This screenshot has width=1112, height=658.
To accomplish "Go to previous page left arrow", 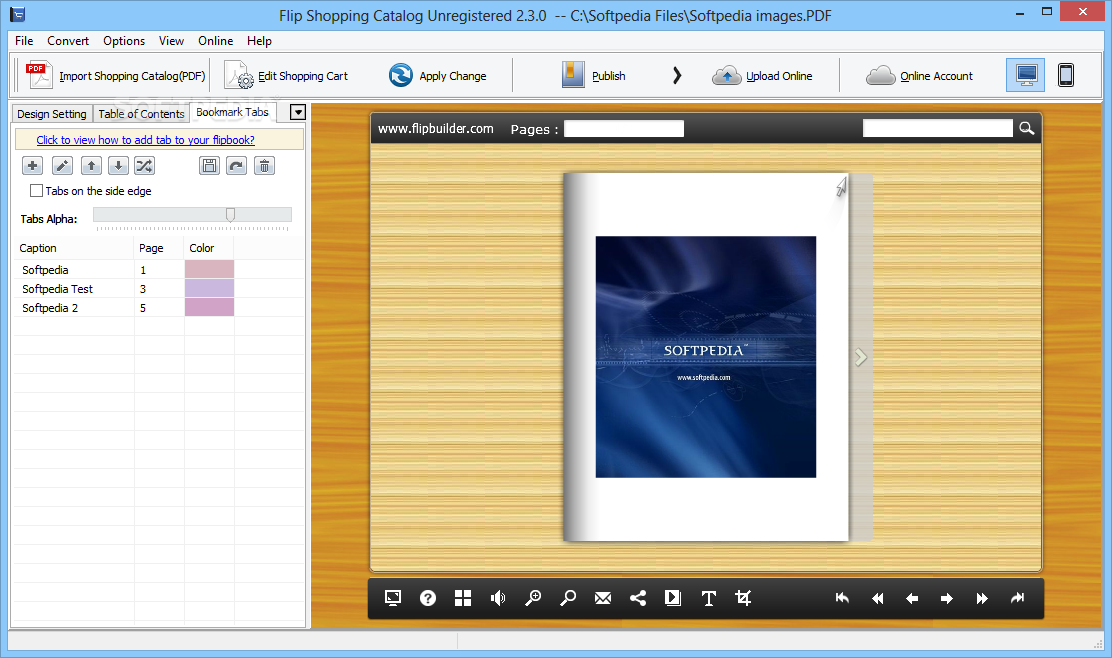I will [912, 598].
